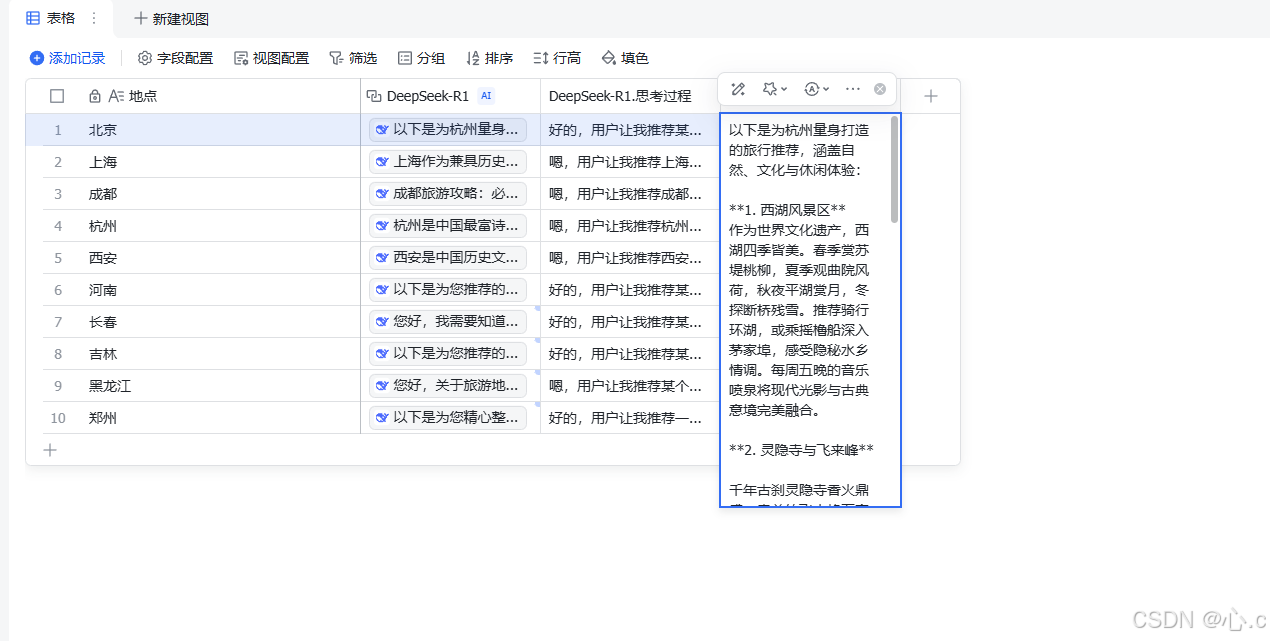Image resolution: width=1270 pixels, height=641 pixels.
Task: Click the 思考过程 cell in 黑龙江 row
Action: tap(630, 386)
